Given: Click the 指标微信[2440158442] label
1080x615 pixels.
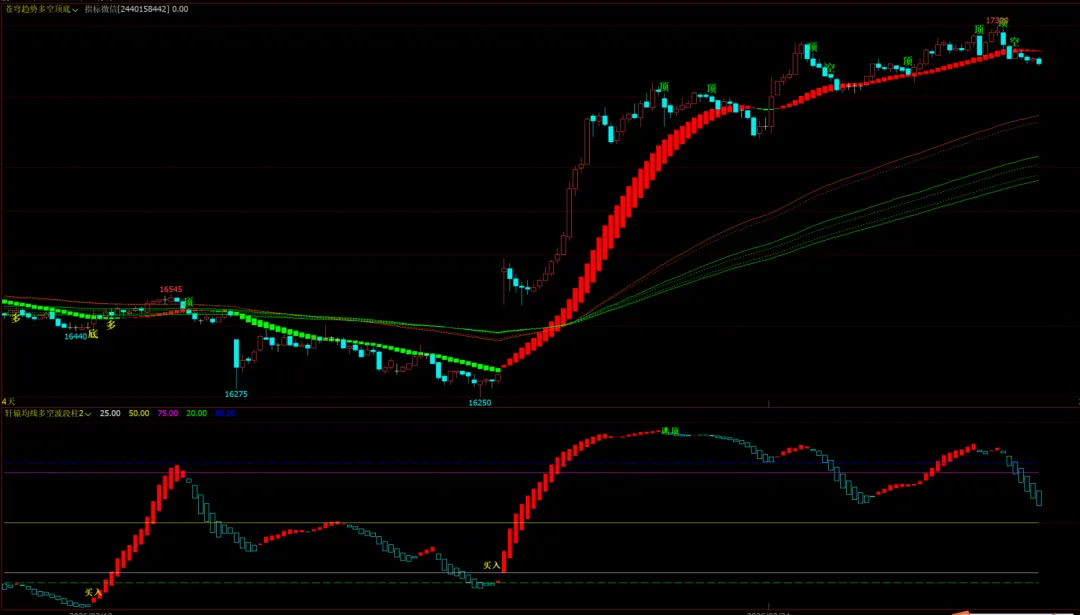Looking at the screenshot, I should pyautogui.click(x=127, y=9).
